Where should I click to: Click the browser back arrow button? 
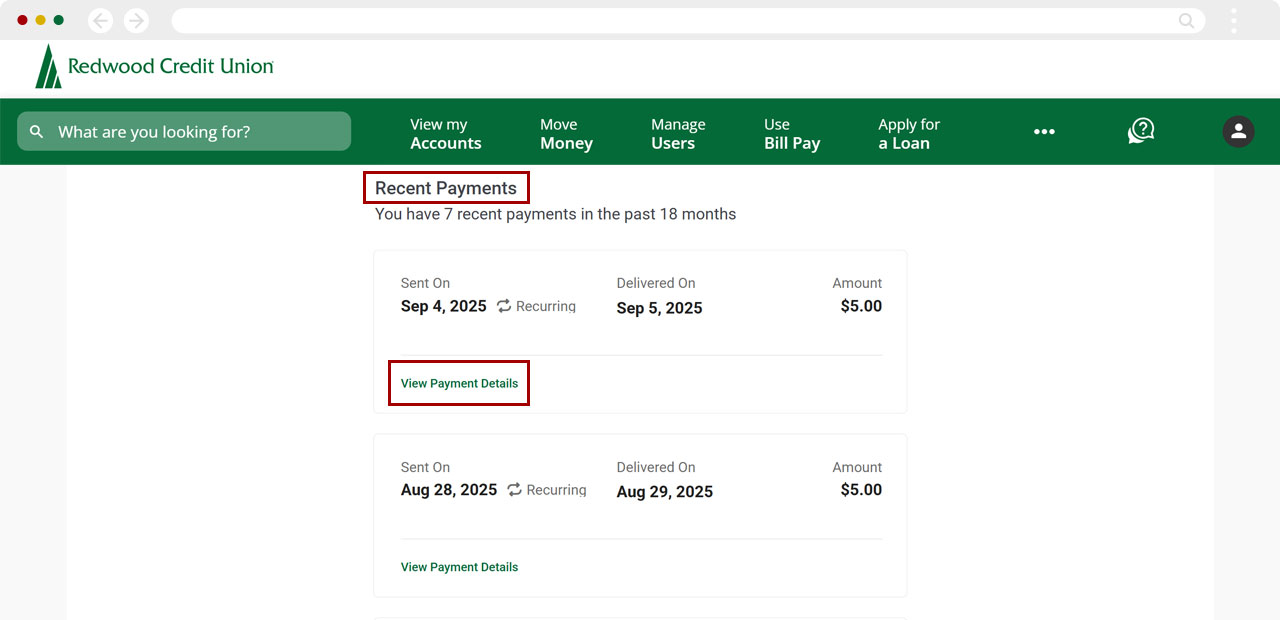click(x=101, y=20)
